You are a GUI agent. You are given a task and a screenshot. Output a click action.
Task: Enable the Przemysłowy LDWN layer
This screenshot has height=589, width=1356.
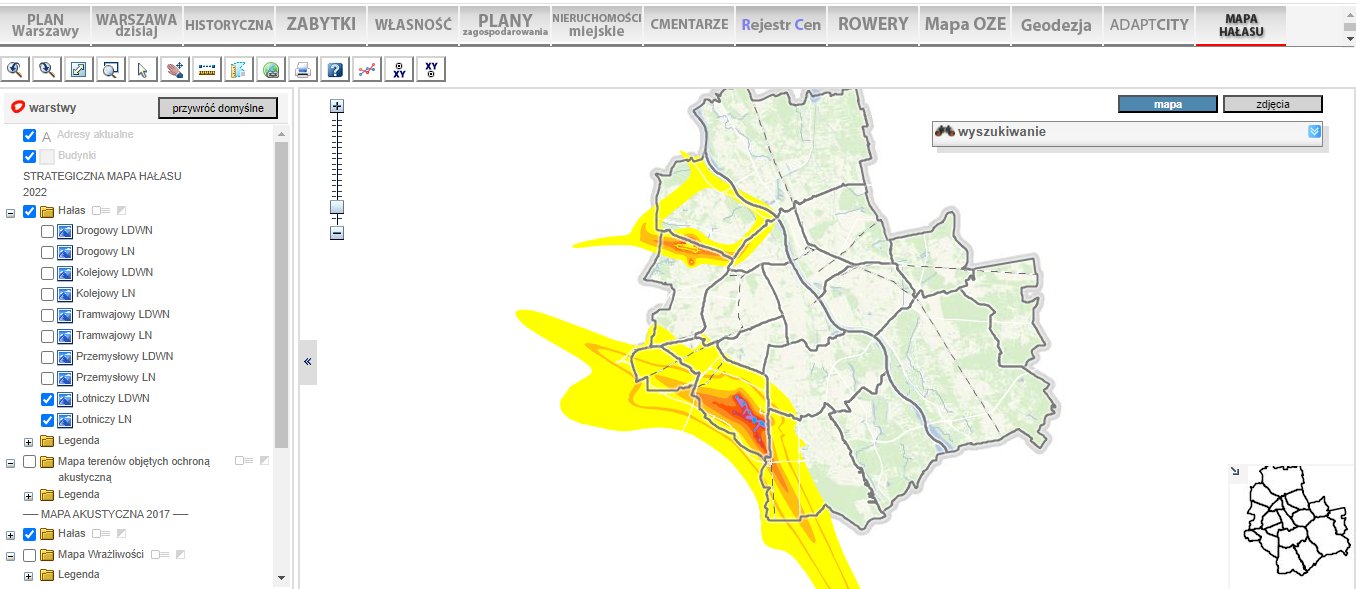47,357
